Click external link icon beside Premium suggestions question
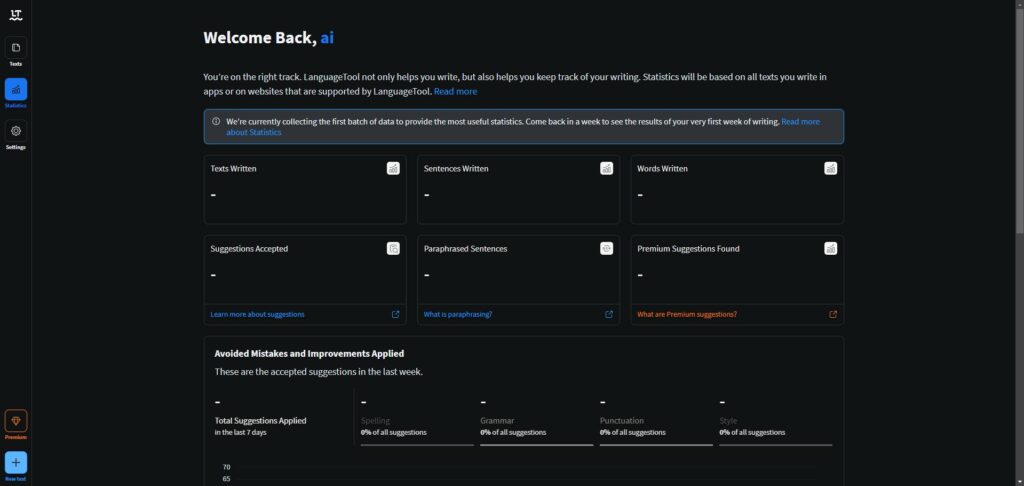The width and height of the screenshot is (1024, 486). [x=833, y=314]
